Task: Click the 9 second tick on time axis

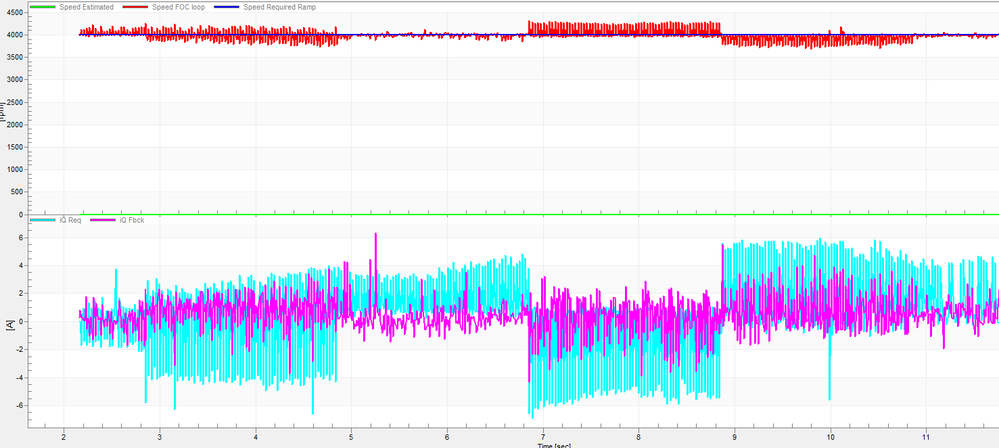Action: 735,437
